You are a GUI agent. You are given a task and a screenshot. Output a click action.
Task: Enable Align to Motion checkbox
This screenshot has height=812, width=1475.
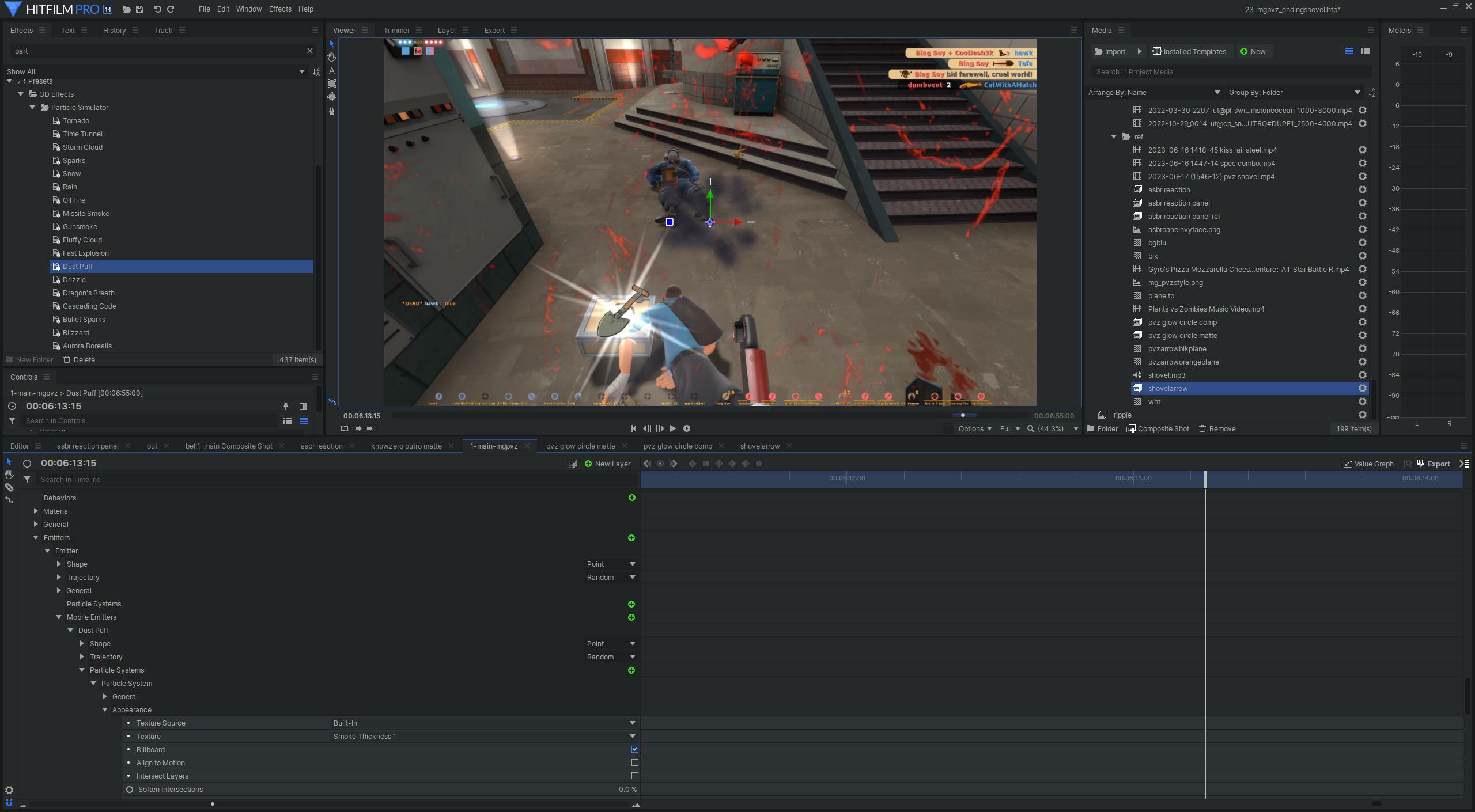pos(635,762)
